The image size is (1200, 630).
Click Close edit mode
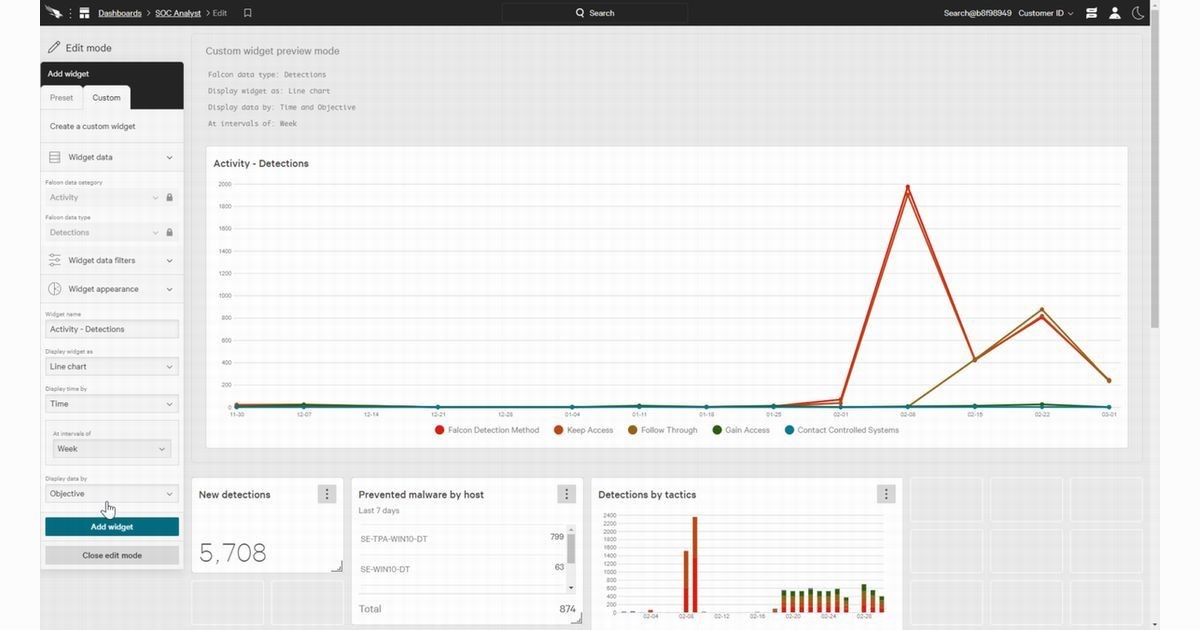pyautogui.click(x=111, y=554)
